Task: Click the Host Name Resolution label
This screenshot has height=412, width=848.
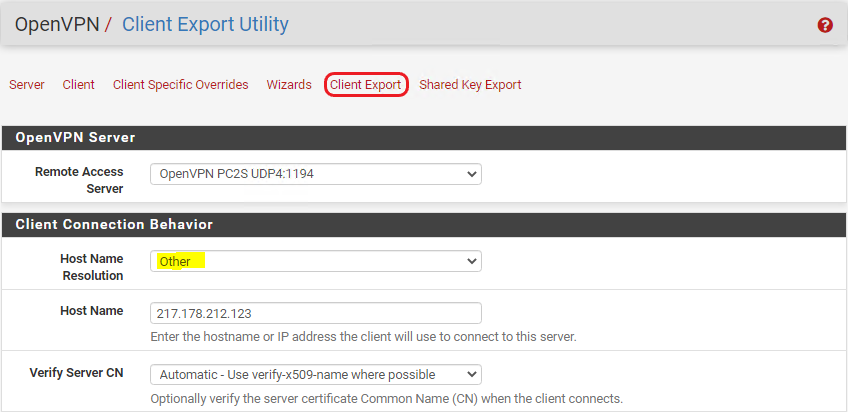Action: point(92,267)
